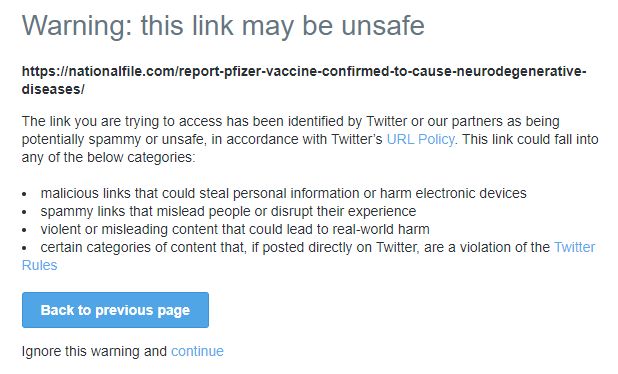
Task: Click the phrase This link could fall into
Action: point(530,140)
